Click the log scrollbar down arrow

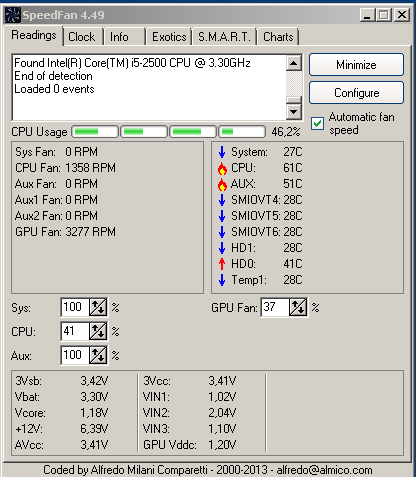pyautogui.click(x=294, y=111)
